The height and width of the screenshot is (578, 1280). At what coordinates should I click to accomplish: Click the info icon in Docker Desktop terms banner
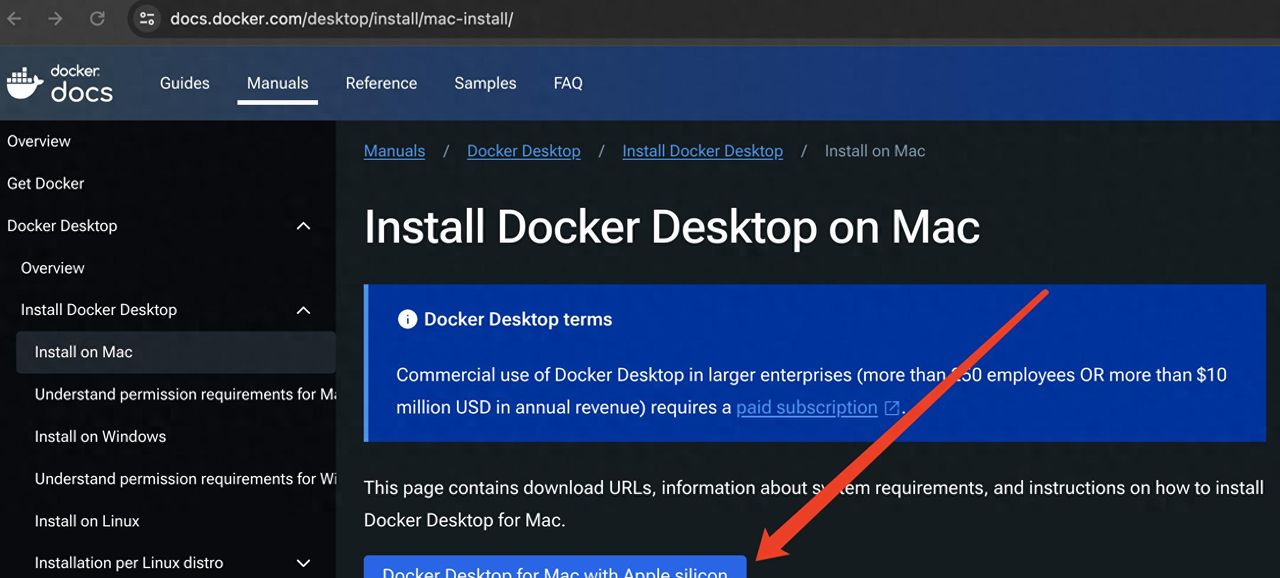pos(407,319)
